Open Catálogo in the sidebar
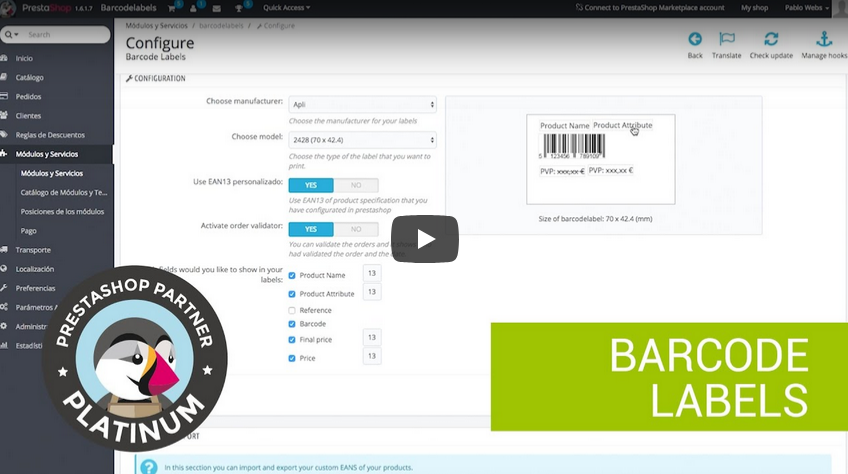This screenshot has width=848, height=474. 30,77
